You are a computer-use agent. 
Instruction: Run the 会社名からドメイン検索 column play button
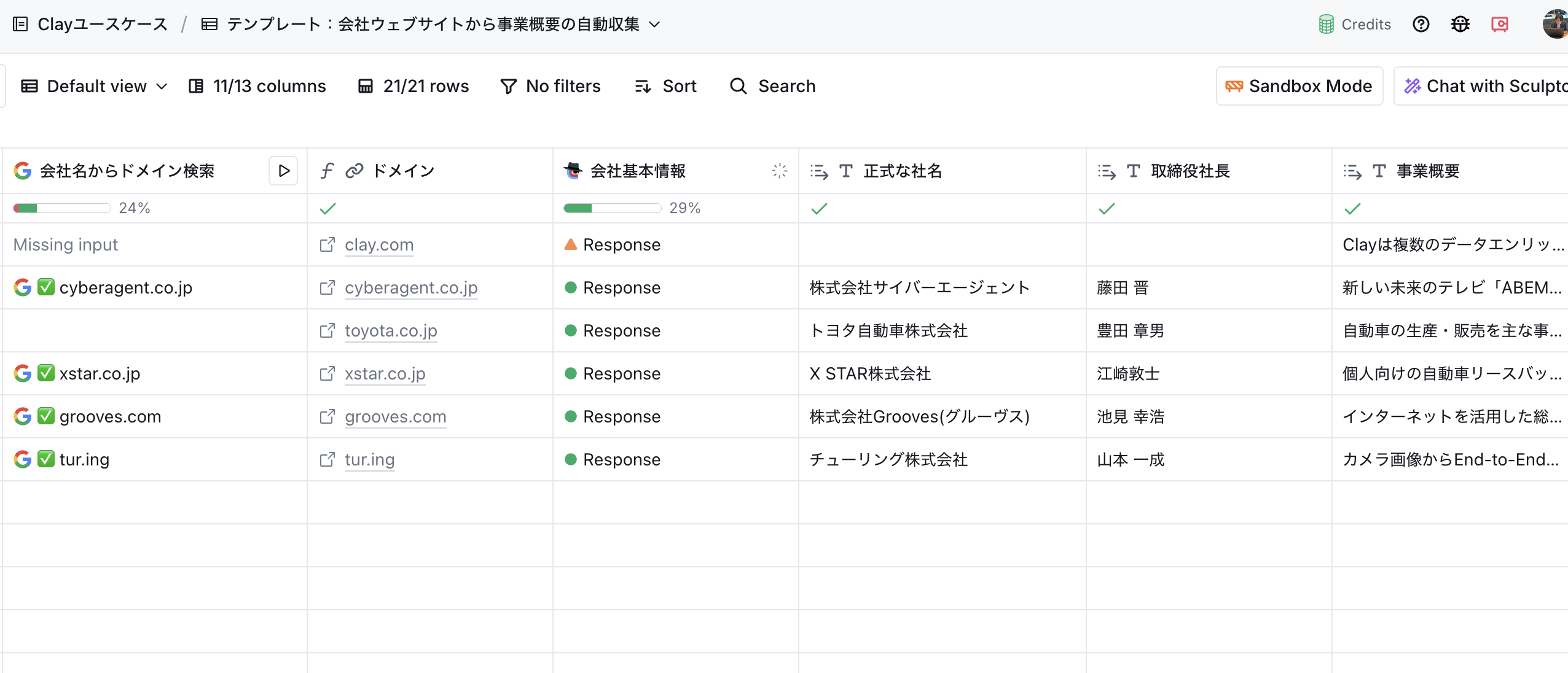[283, 171]
